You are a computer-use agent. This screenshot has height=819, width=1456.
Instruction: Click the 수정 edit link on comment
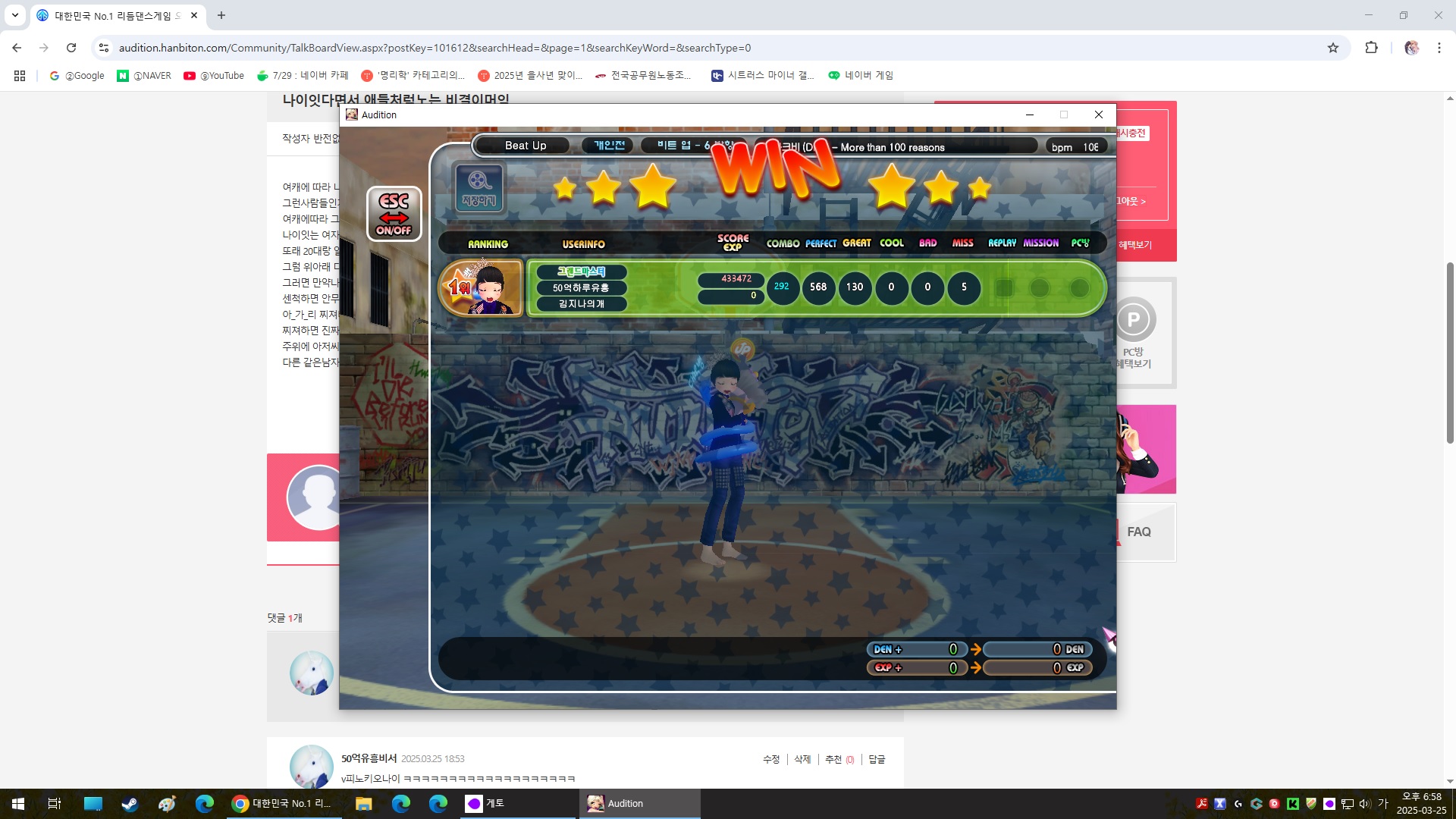coord(770,759)
